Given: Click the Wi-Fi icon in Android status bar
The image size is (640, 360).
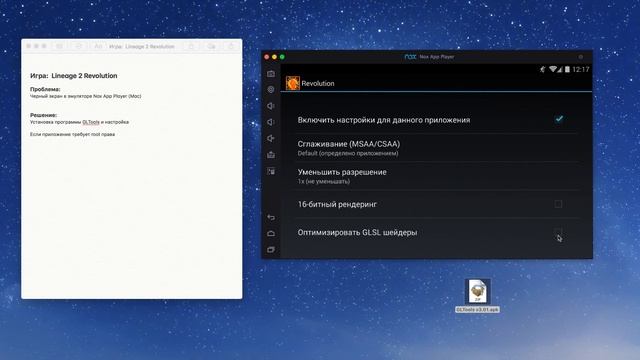Looking at the screenshot, I should 553,69.
